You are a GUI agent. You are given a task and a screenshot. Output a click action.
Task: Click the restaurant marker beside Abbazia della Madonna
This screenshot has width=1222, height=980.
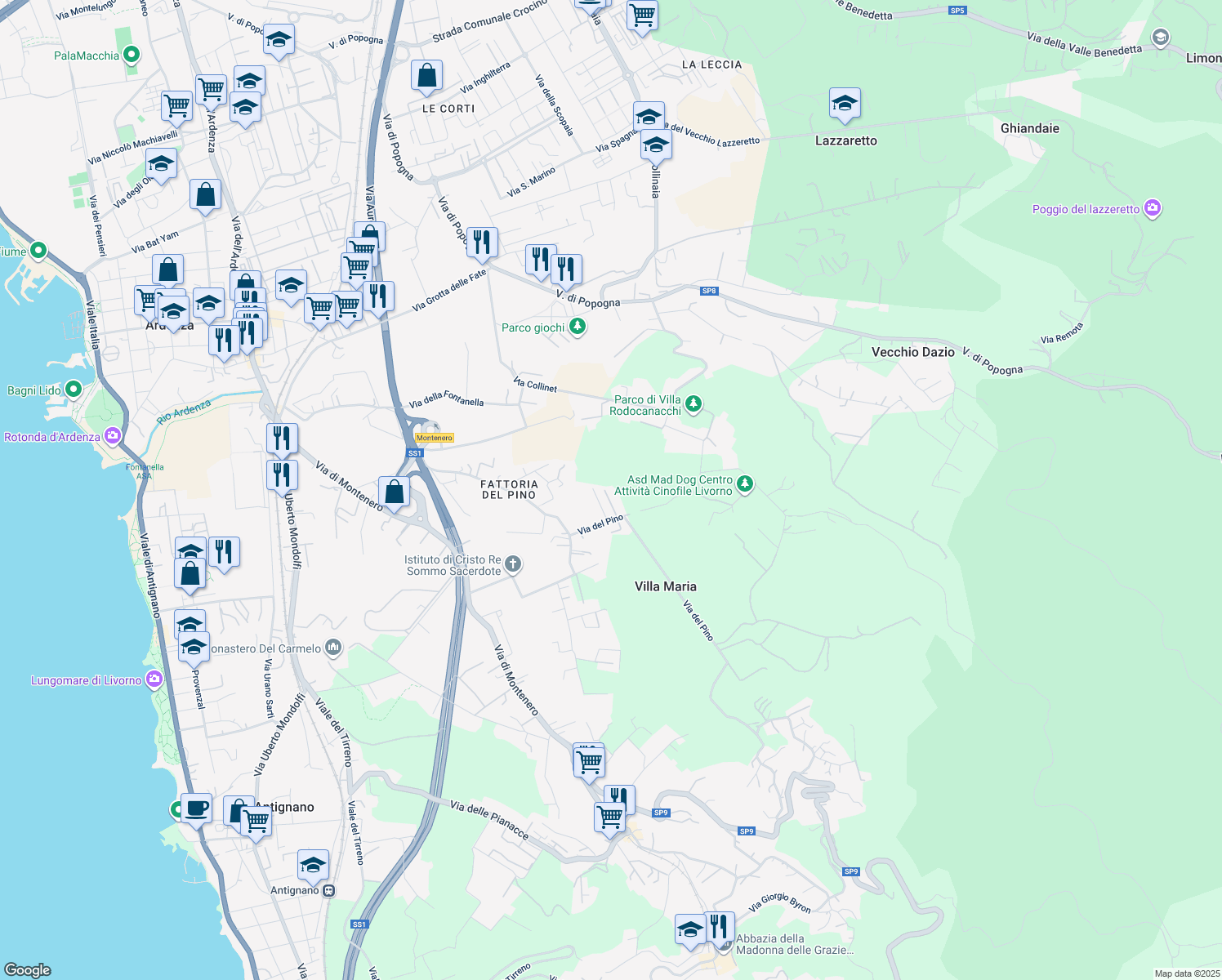point(719,927)
